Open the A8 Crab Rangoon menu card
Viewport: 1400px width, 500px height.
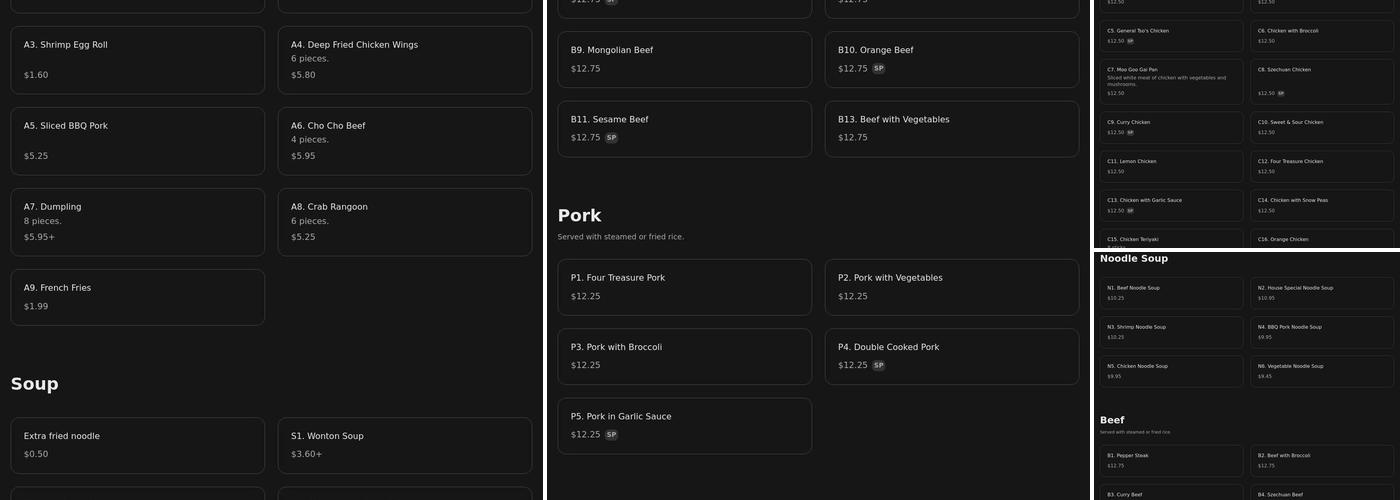coord(404,222)
